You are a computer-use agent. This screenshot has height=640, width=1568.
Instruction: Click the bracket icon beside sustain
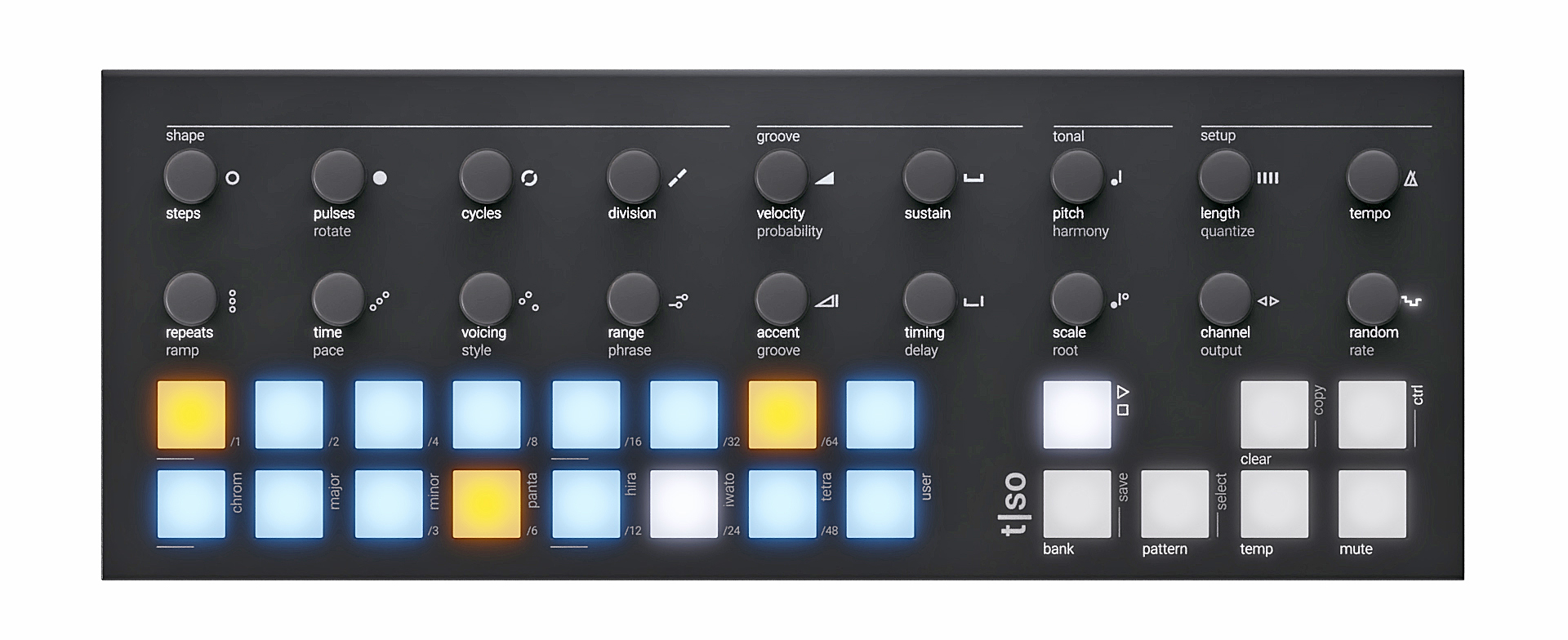(973, 178)
